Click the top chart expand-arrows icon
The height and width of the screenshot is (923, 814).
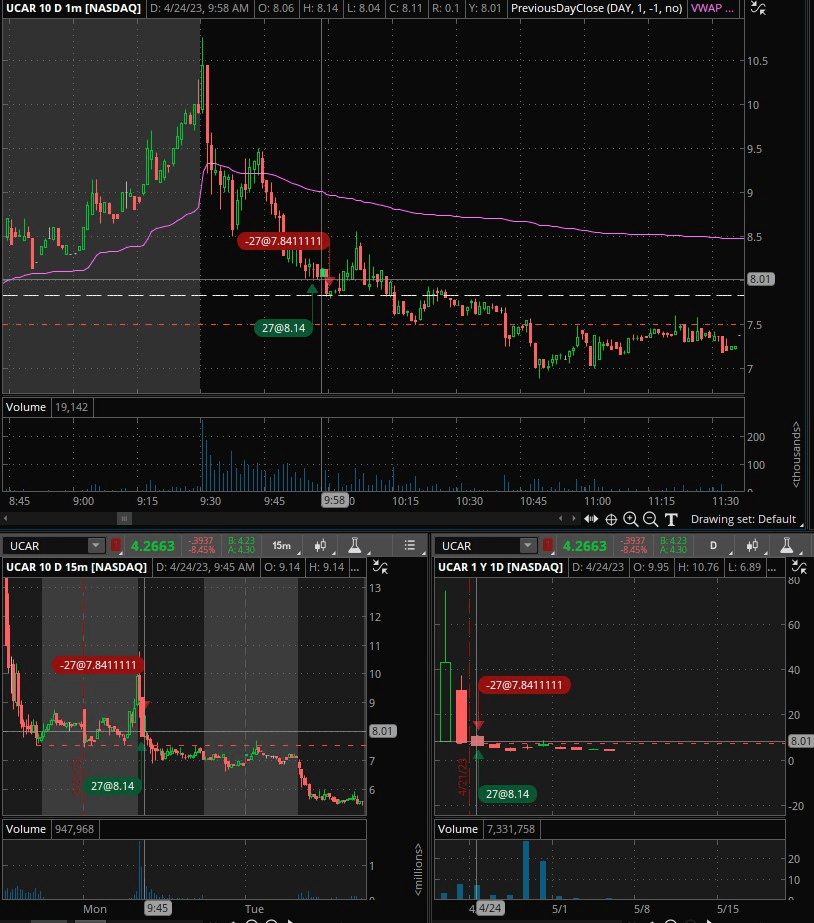758,8
